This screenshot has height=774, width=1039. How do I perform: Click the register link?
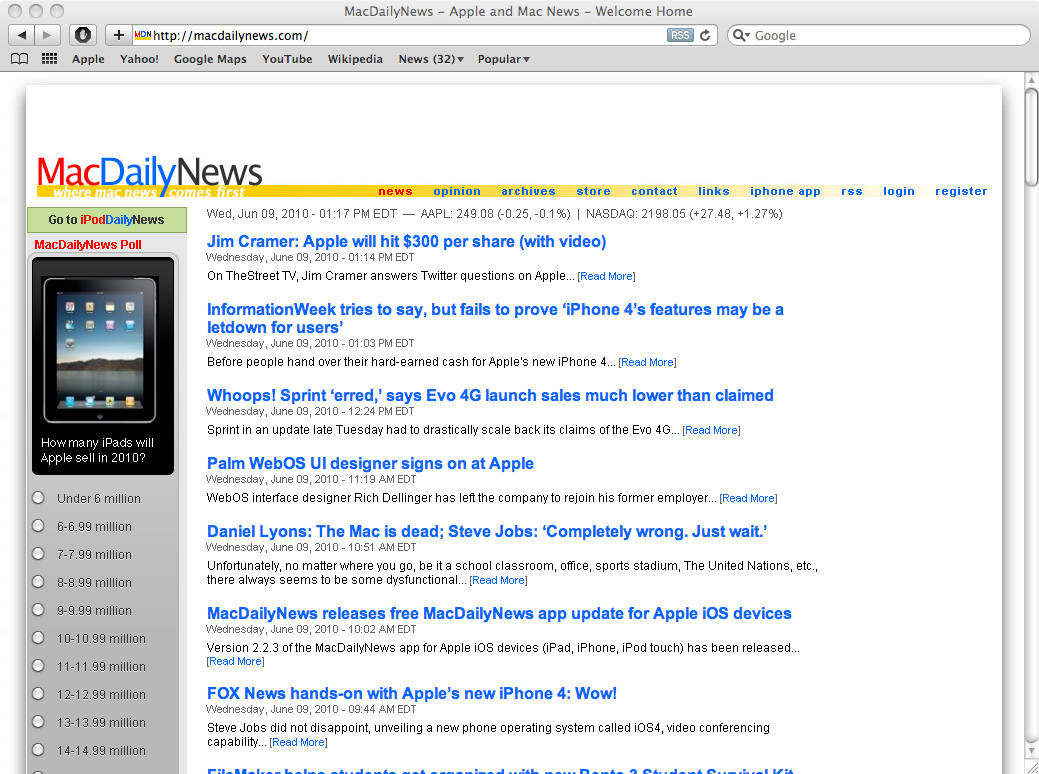(961, 191)
